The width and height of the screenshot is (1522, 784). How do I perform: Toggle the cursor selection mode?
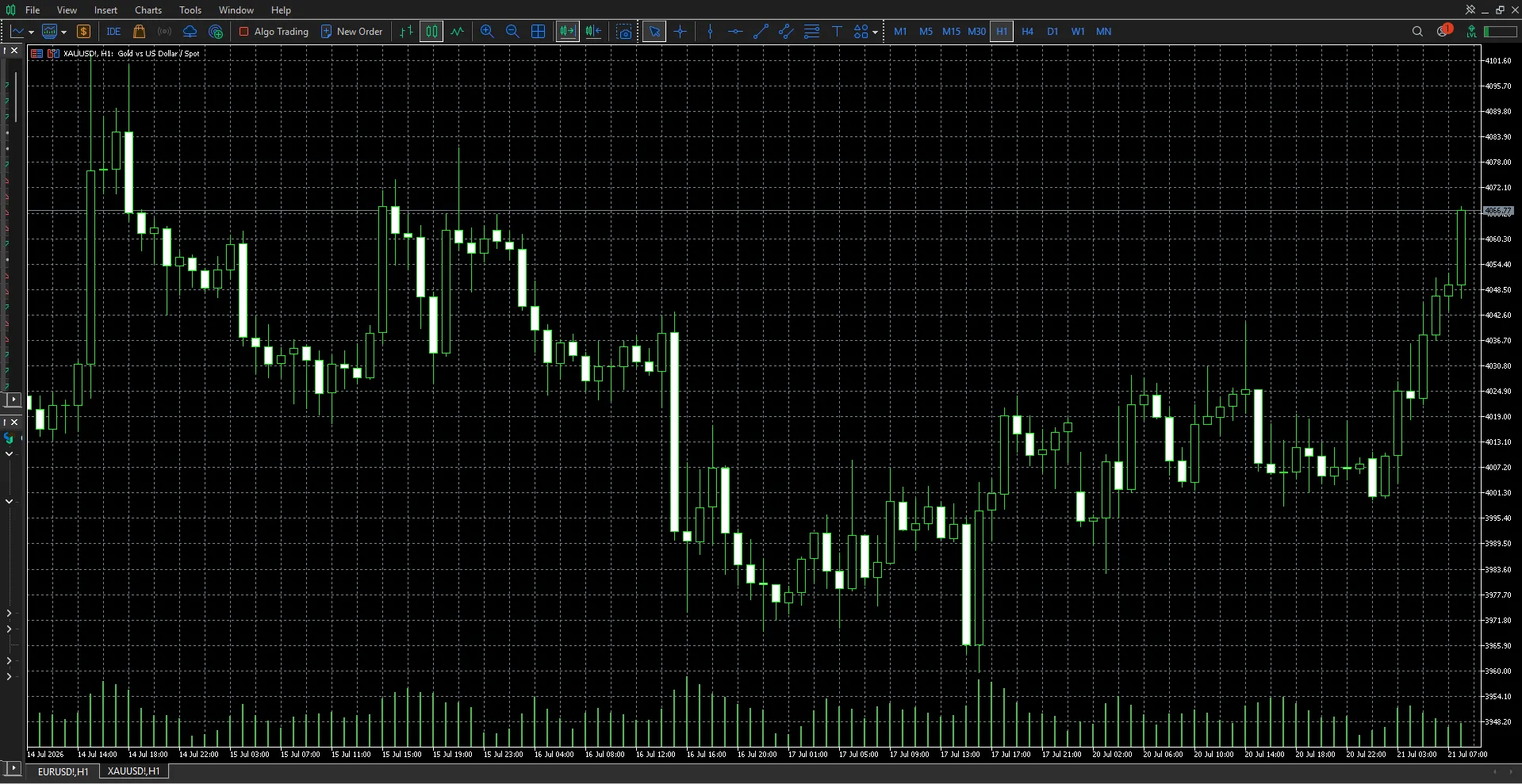(x=654, y=32)
